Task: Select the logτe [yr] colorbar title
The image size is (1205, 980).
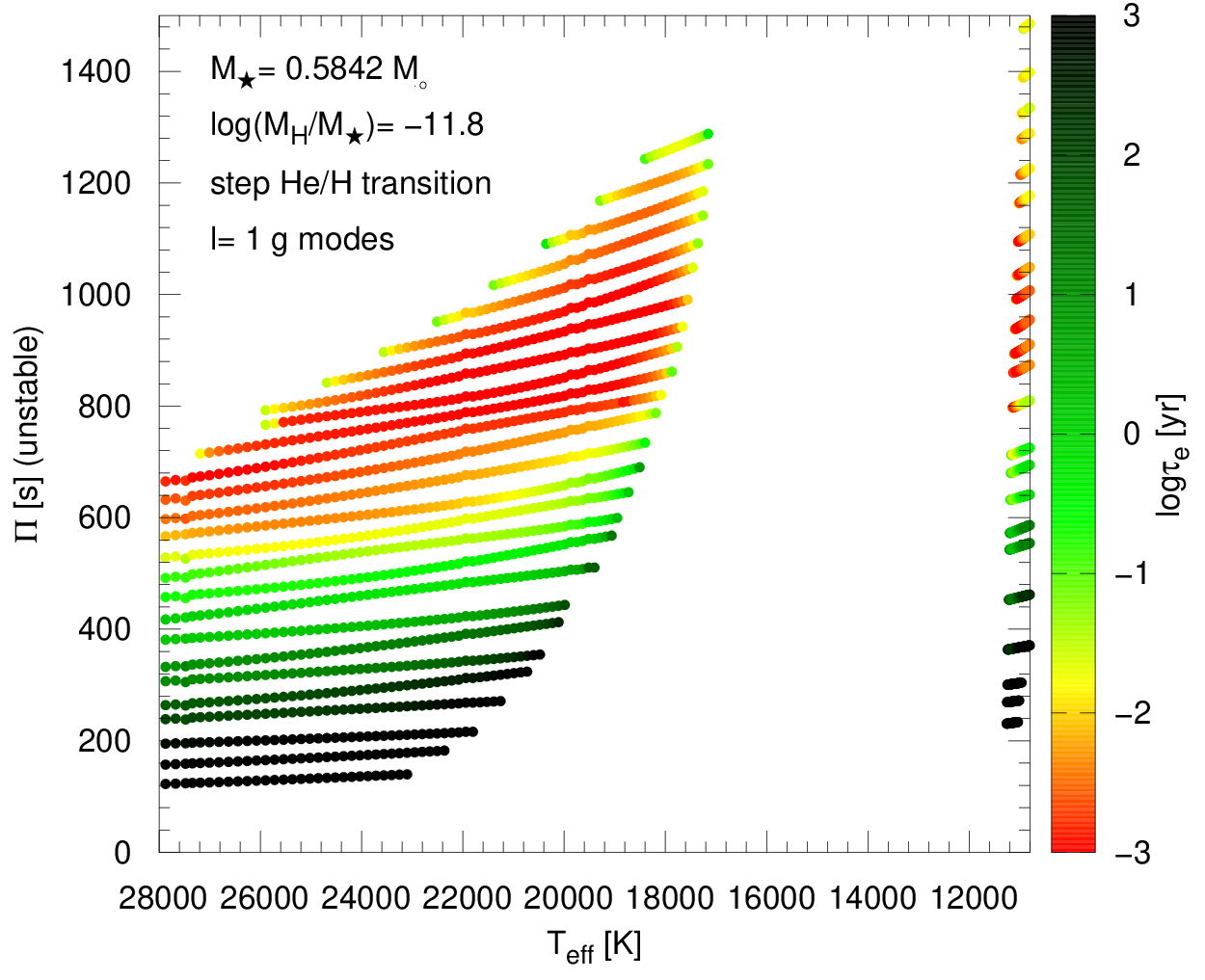Action: pos(1171,455)
